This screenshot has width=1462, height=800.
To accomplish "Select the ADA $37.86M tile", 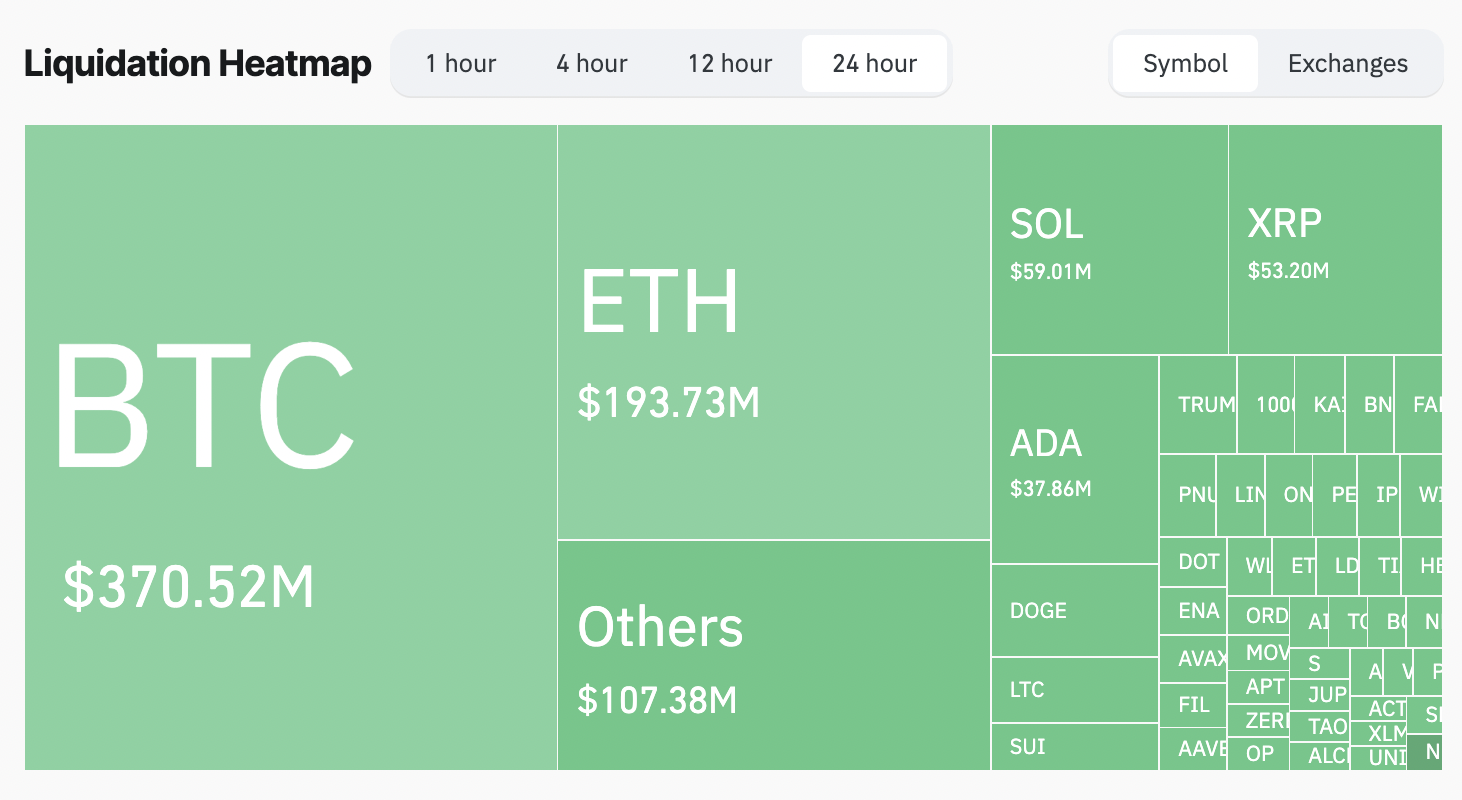I will tap(1075, 460).
